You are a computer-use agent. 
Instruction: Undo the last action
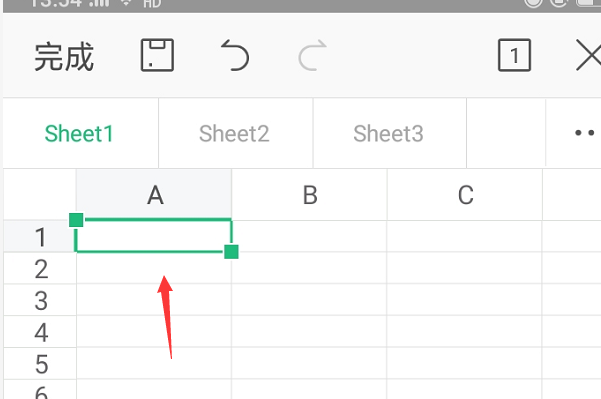(x=235, y=55)
